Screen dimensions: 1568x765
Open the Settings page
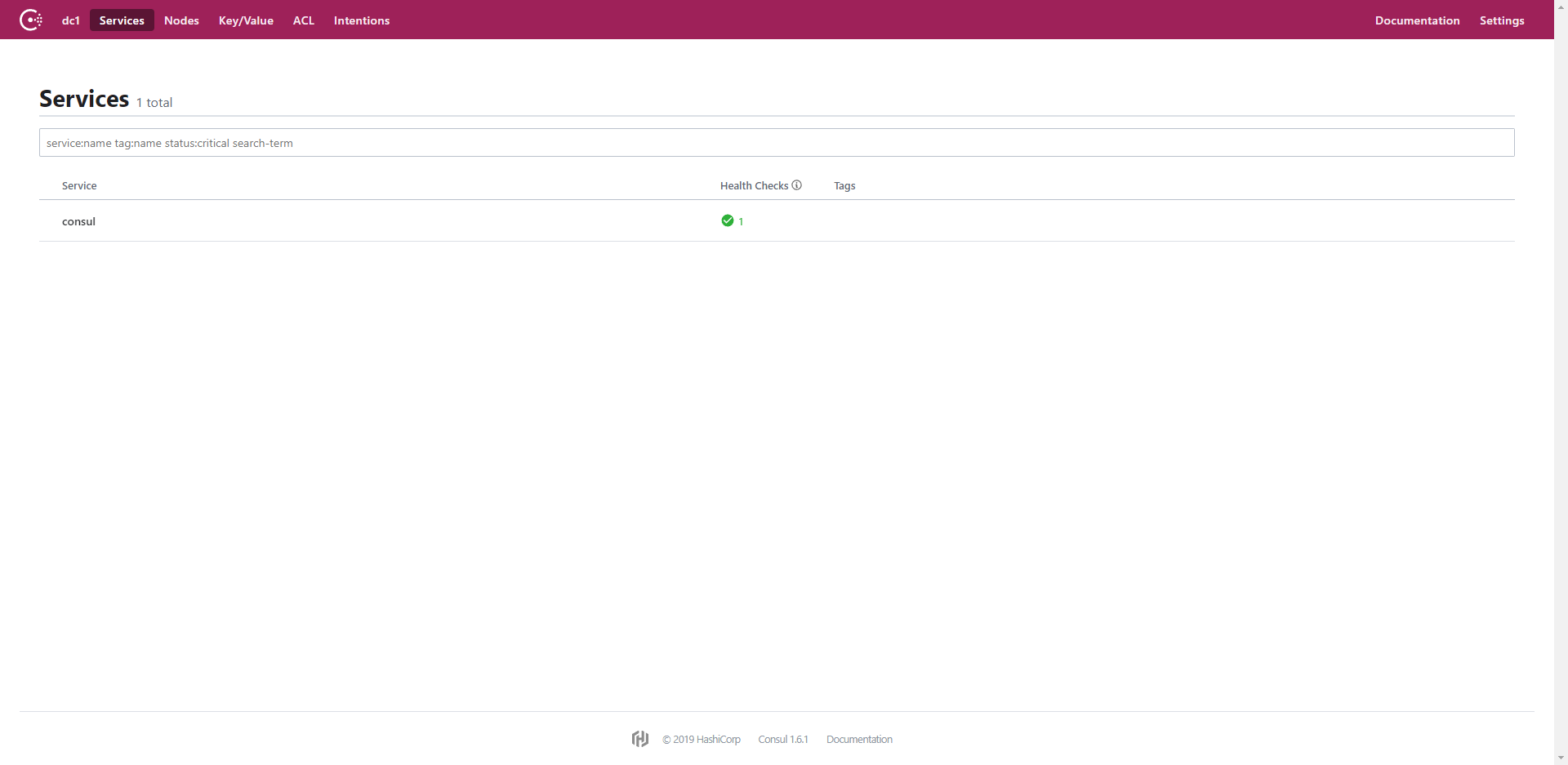(1502, 20)
